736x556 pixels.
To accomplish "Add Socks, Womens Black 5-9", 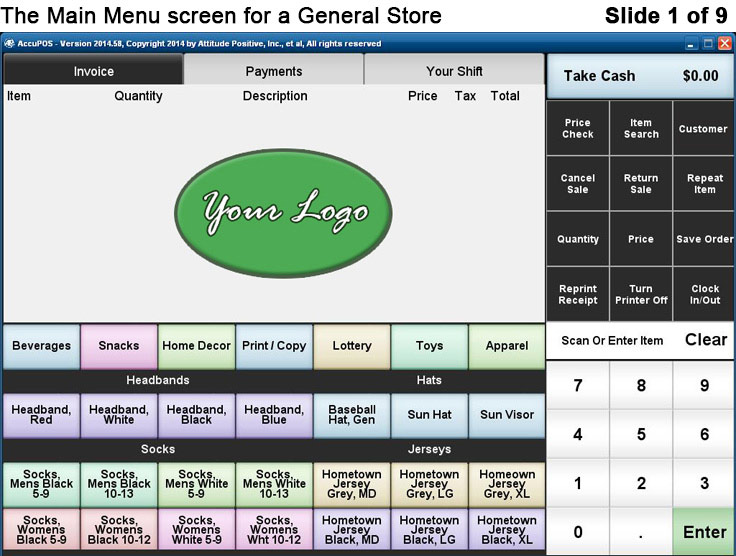I will [x=41, y=530].
